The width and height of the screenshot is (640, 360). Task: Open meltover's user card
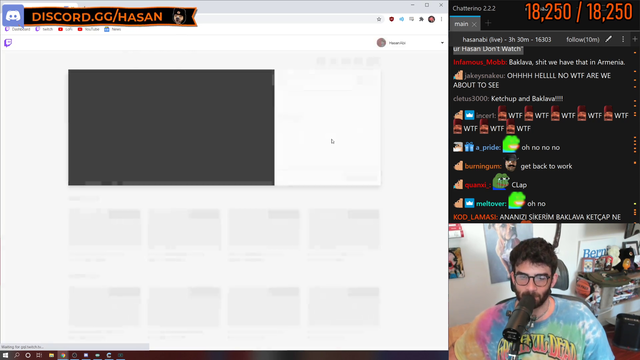[x=491, y=204]
